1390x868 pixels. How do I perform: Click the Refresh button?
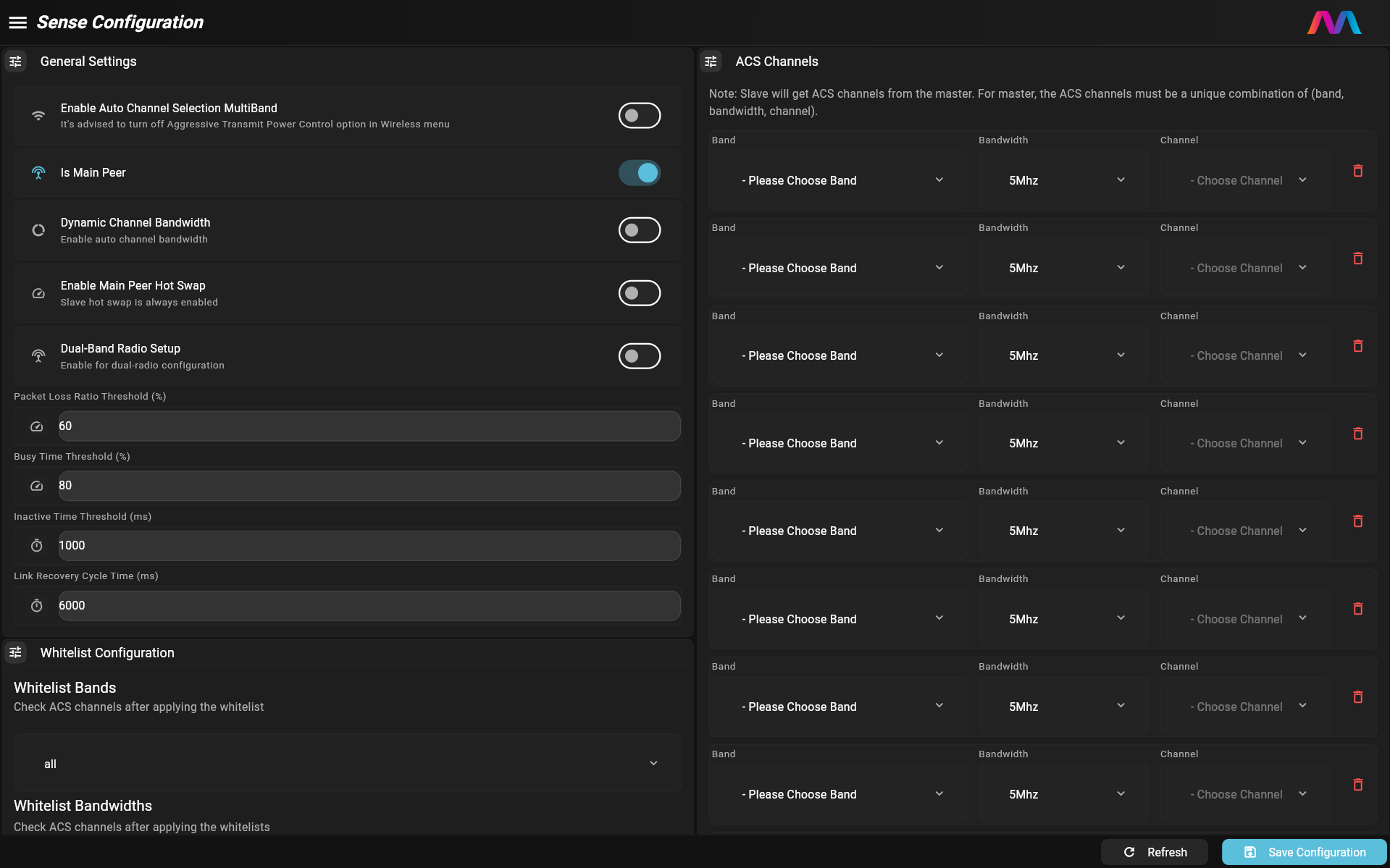click(1155, 852)
